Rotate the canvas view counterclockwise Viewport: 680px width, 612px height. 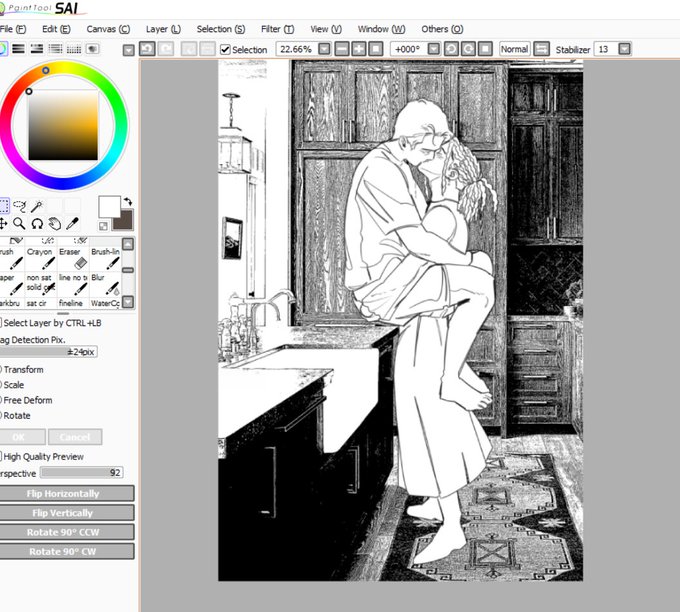tap(451, 49)
